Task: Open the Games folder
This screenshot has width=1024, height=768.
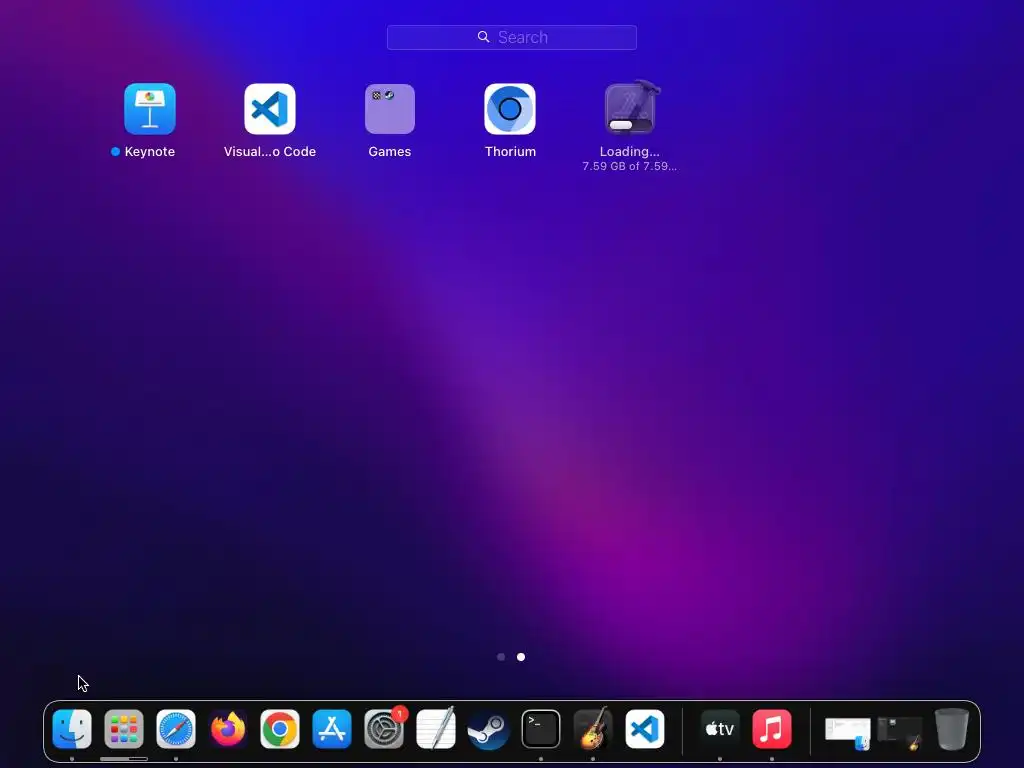Action: 390,108
